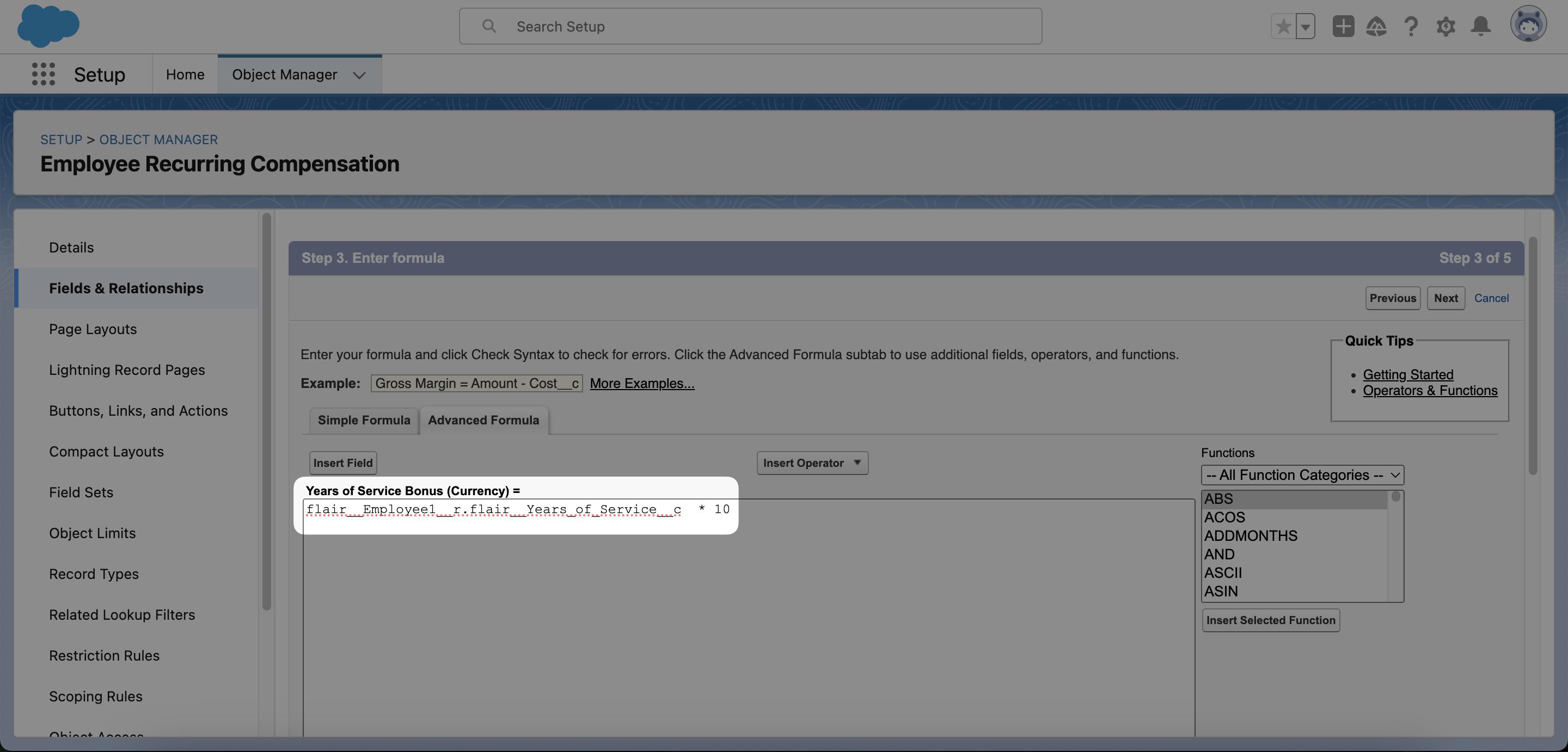Open the favorites list dropdown arrow
This screenshot has height=752, width=1568.
1304,26
